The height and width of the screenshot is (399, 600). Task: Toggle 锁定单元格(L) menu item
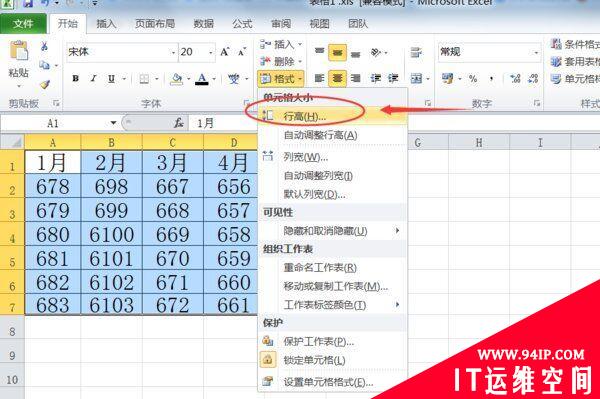332,360
